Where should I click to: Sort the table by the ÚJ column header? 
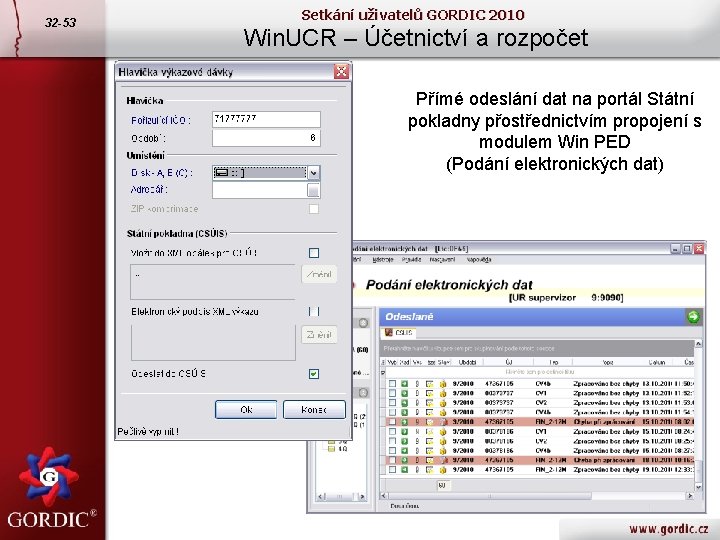click(x=509, y=362)
